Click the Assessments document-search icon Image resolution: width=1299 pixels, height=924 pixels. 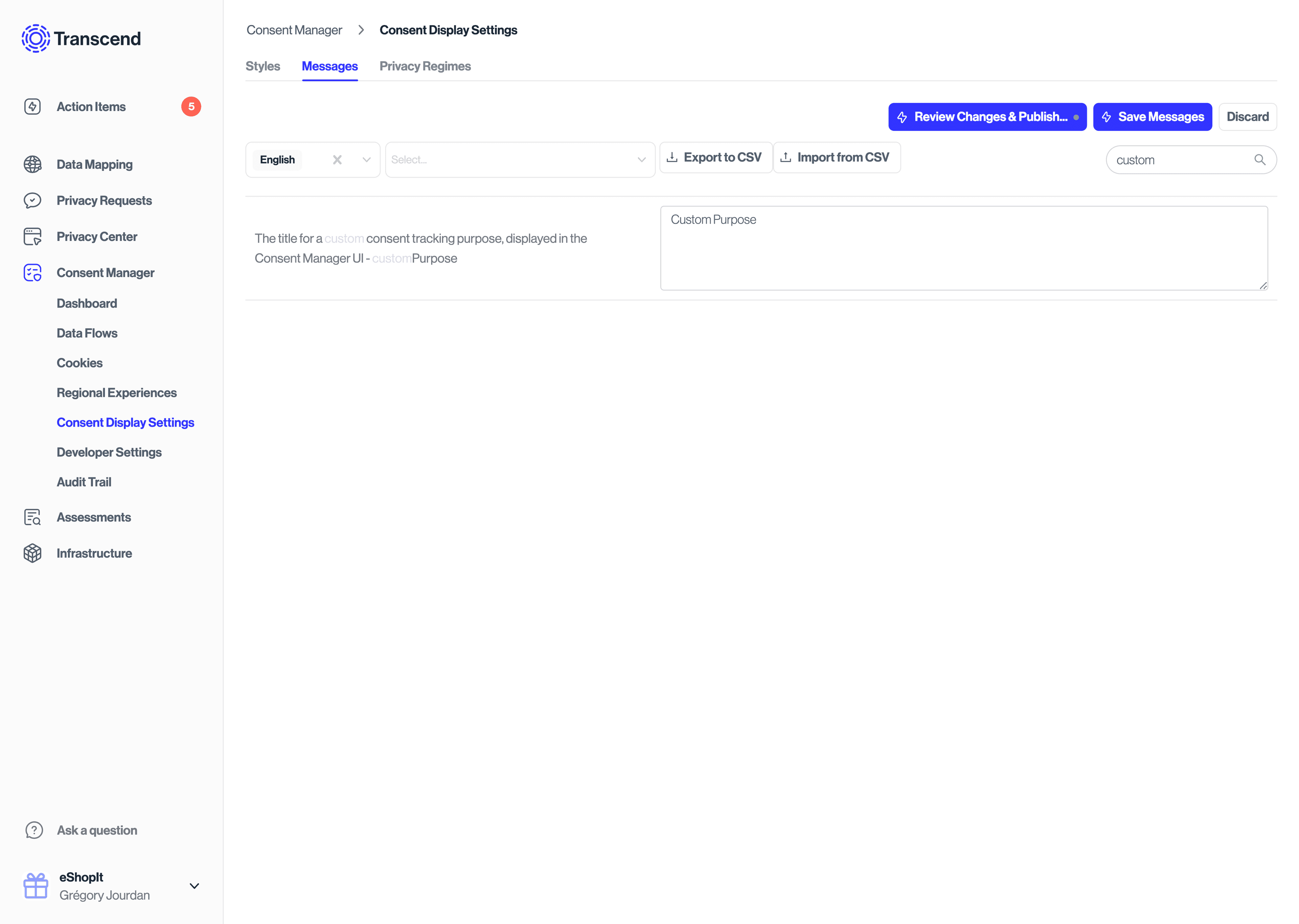[x=32, y=517]
